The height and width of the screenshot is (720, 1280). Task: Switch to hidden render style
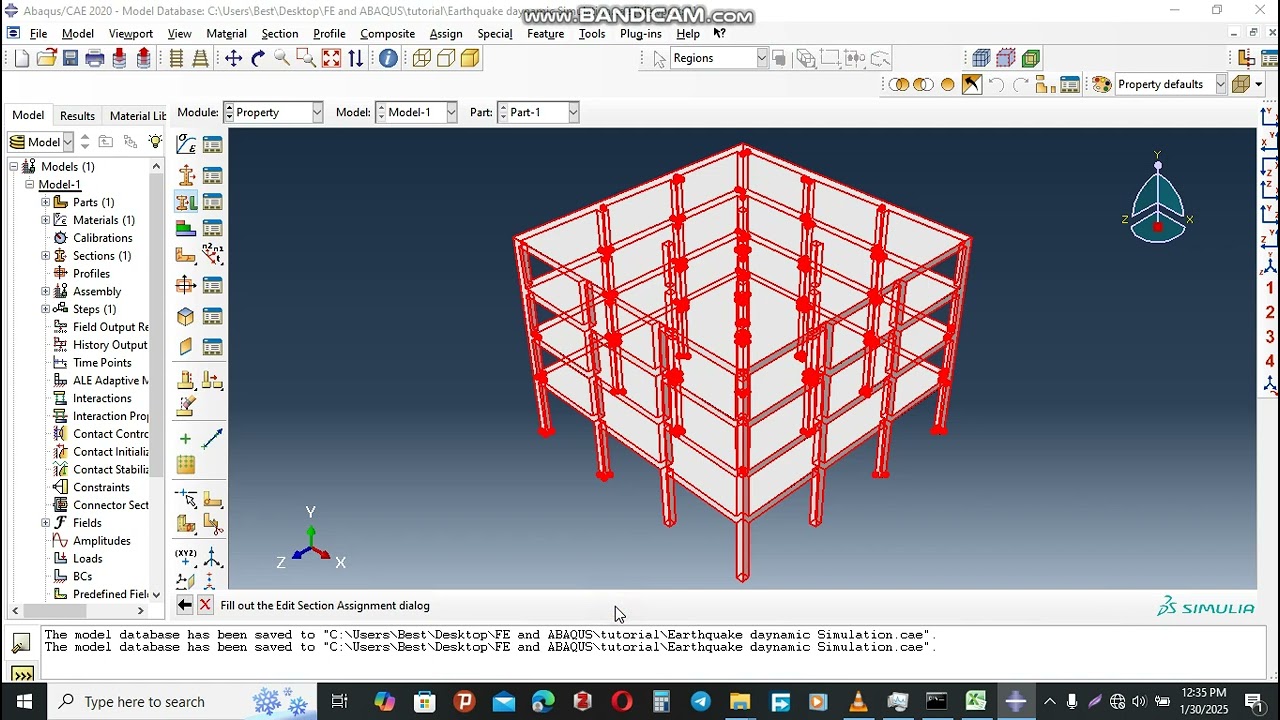(446, 58)
